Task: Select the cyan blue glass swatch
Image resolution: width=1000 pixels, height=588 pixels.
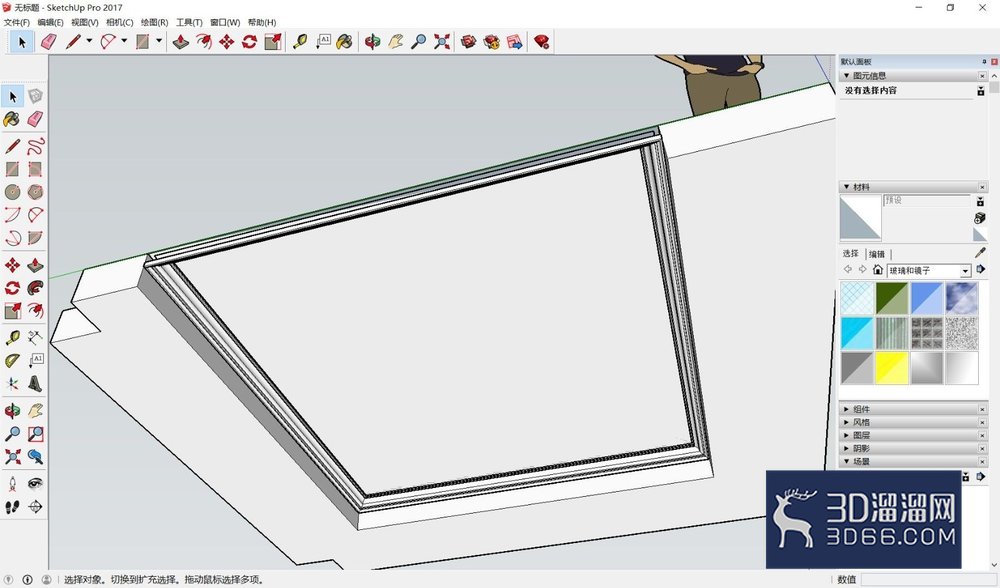Action: (857, 334)
